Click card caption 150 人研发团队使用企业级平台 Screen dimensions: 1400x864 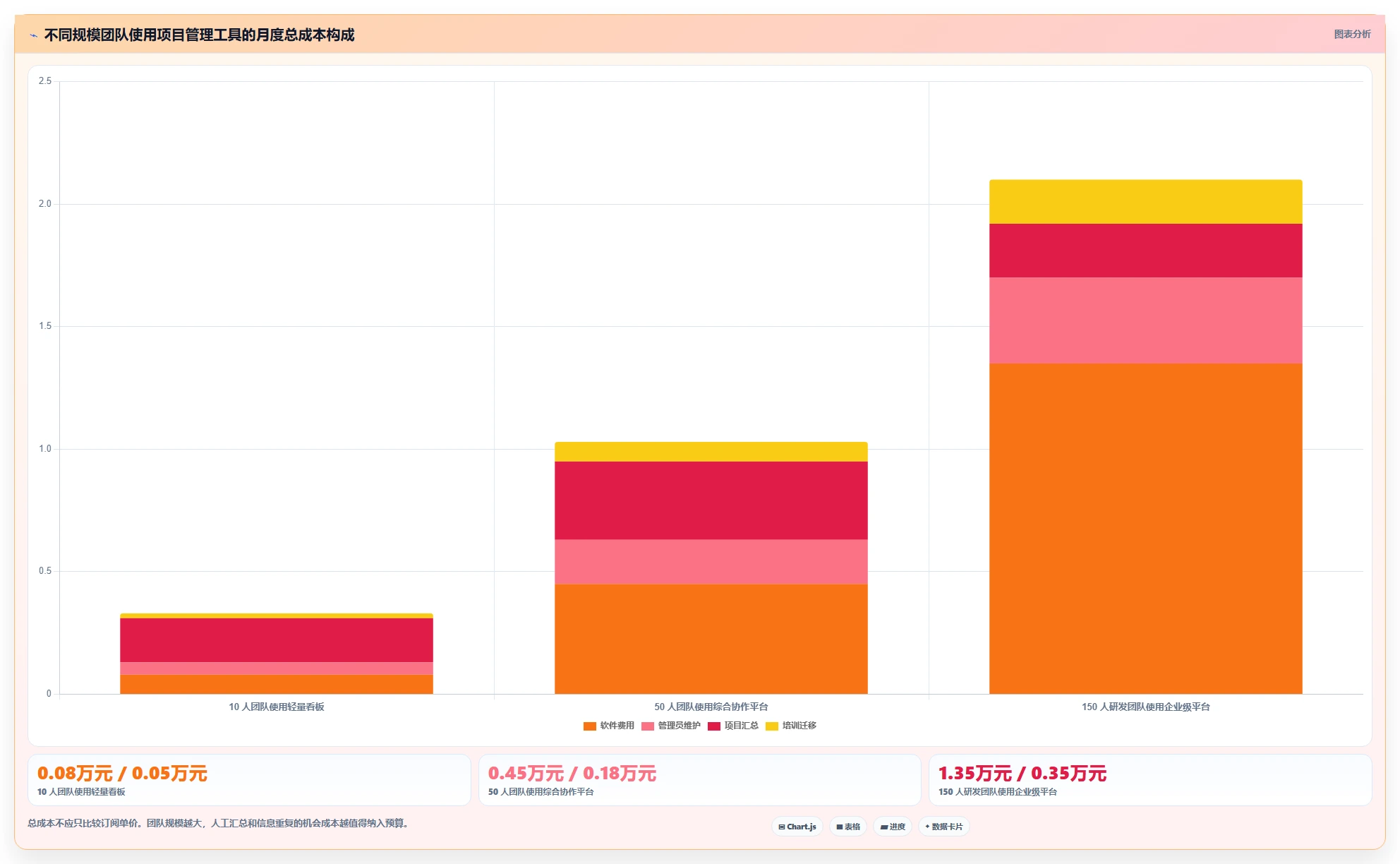tap(998, 792)
